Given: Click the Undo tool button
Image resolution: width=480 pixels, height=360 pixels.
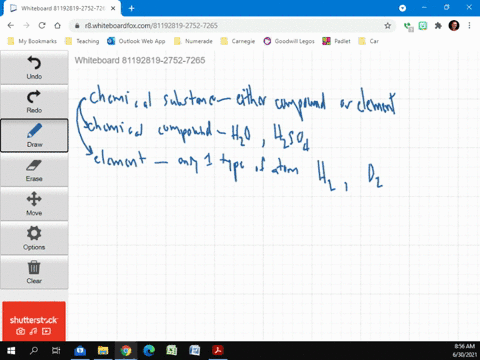Looking at the screenshot, I should coord(34,67).
